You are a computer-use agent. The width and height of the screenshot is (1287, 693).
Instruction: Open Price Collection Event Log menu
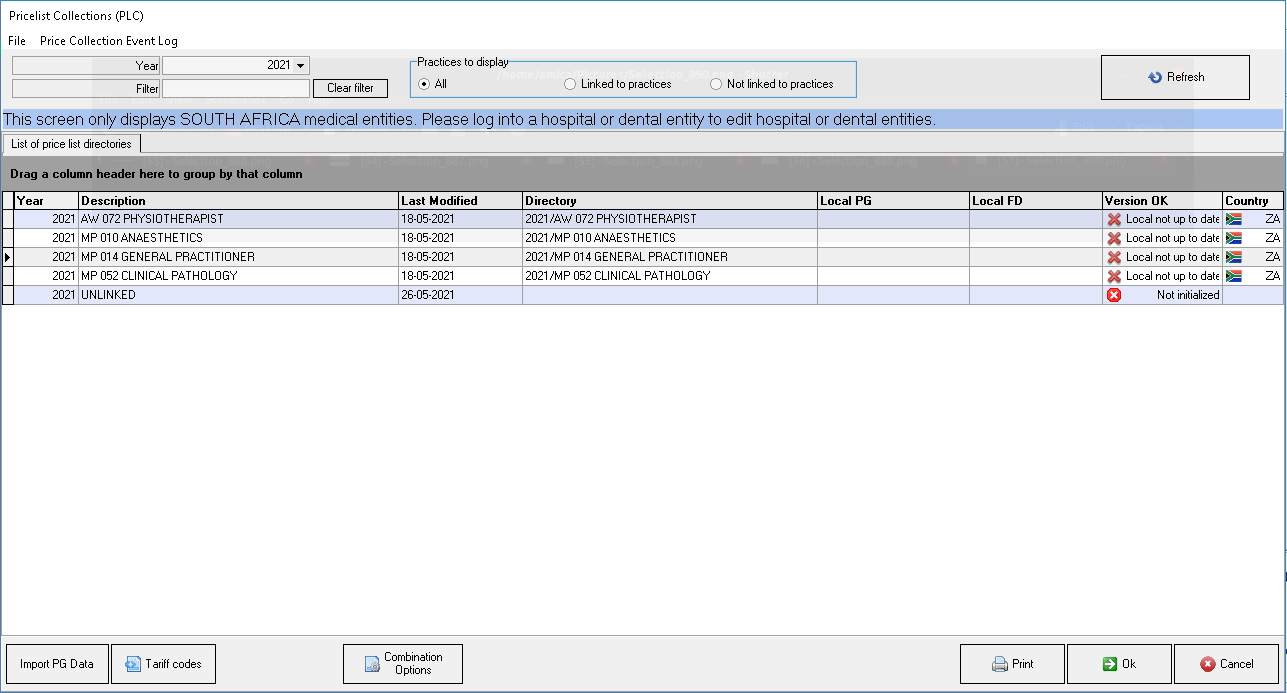pyautogui.click(x=109, y=41)
